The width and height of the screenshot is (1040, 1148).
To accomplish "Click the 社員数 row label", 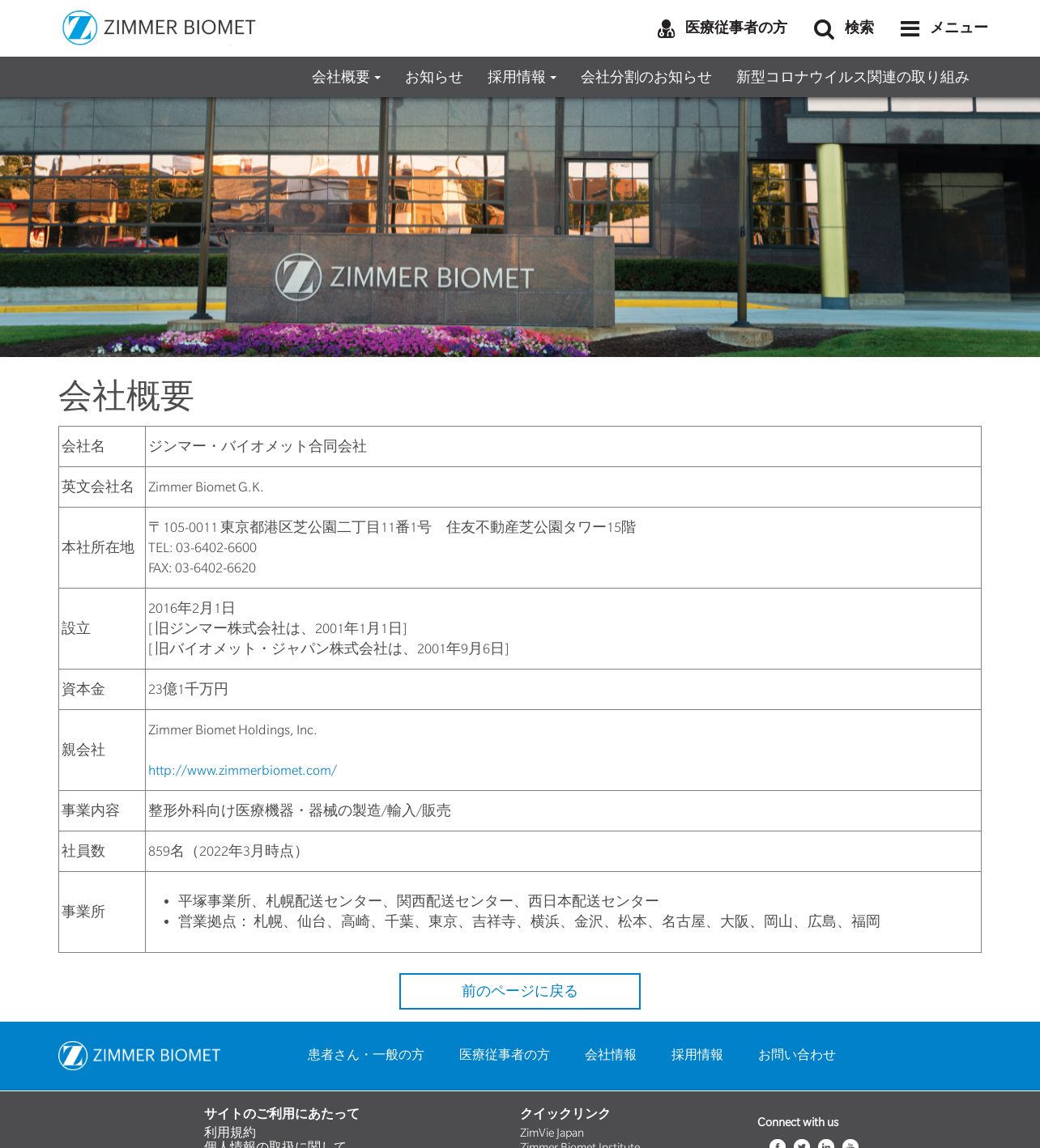I will pos(83,851).
